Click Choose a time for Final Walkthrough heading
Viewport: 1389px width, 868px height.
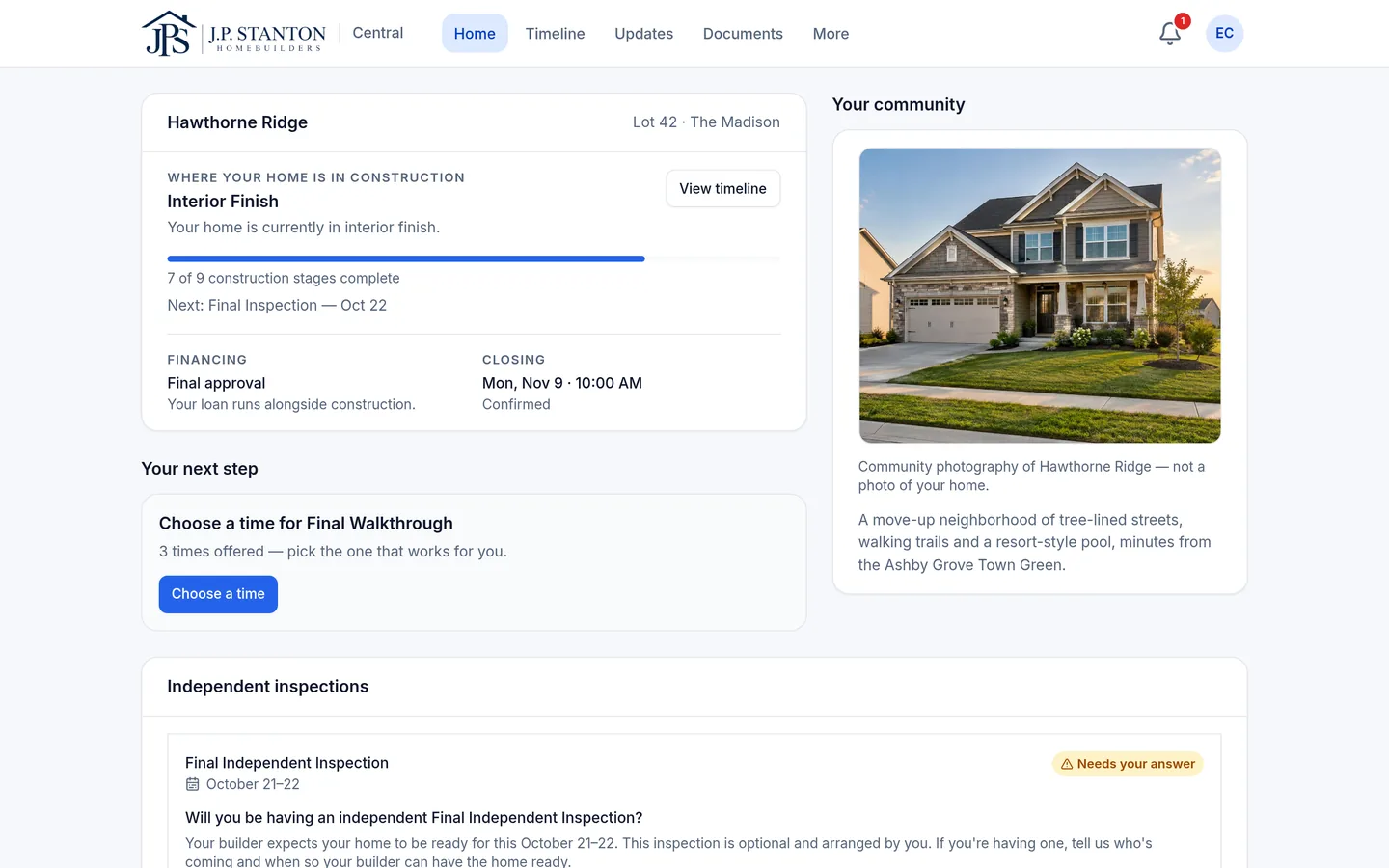coord(306,523)
